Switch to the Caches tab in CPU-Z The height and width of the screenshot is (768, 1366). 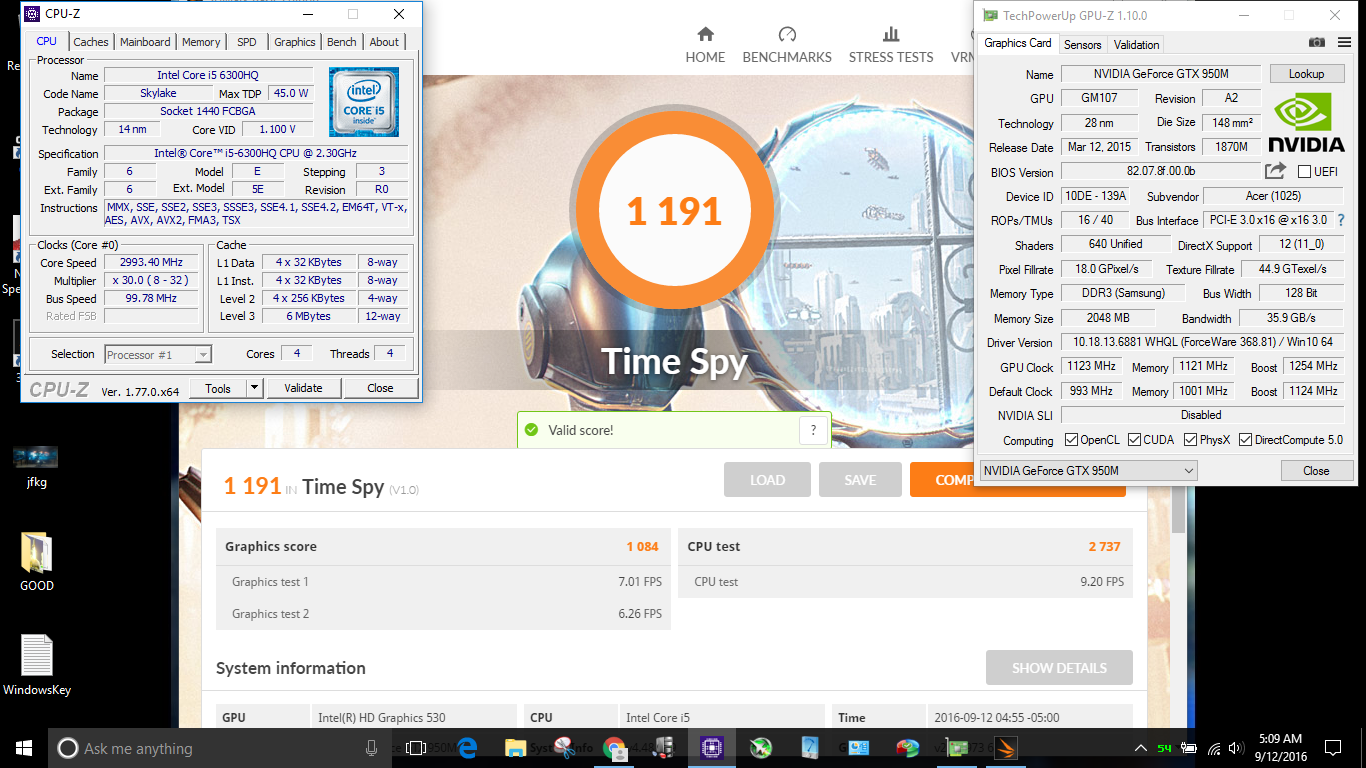pyautogui.click(x=91, y=42)
